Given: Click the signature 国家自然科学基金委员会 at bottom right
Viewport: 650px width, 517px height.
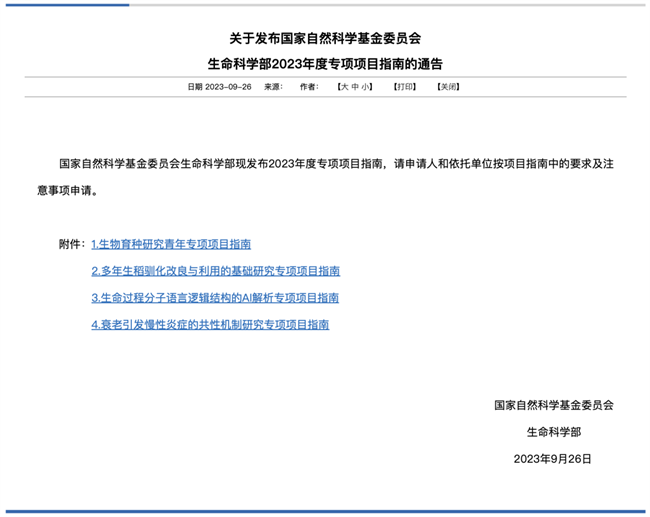Looking at the screenshot, I should pos(553,406).
